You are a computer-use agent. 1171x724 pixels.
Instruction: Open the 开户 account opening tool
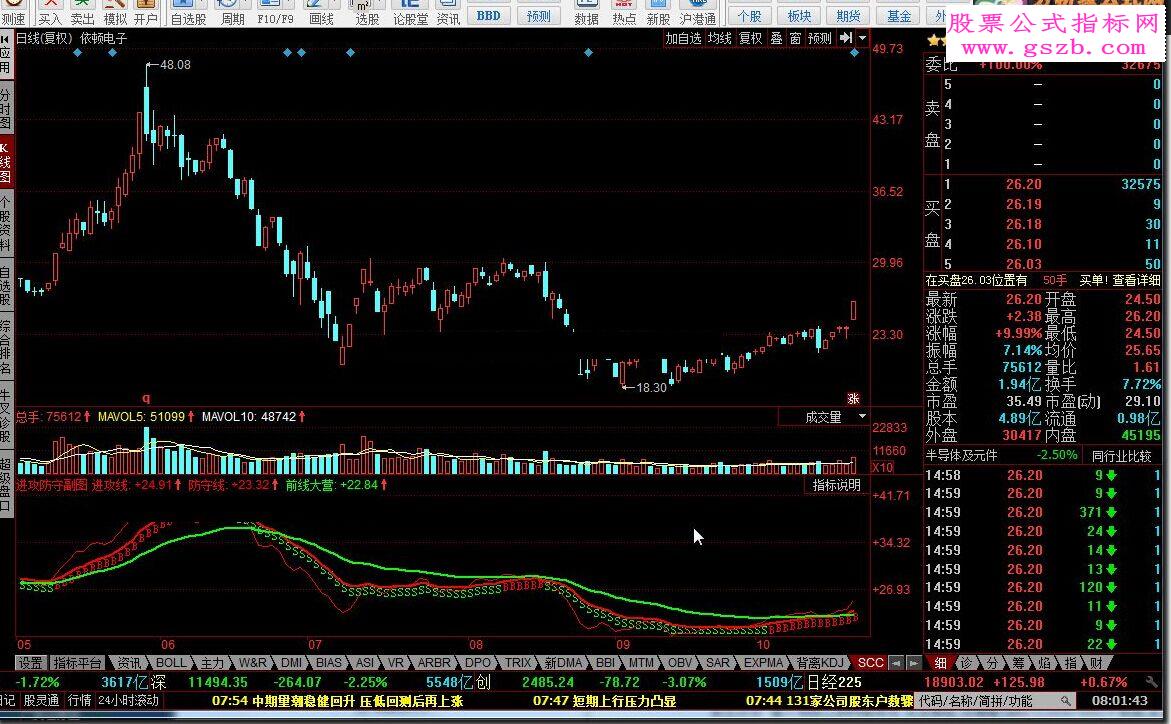[146, 13]
